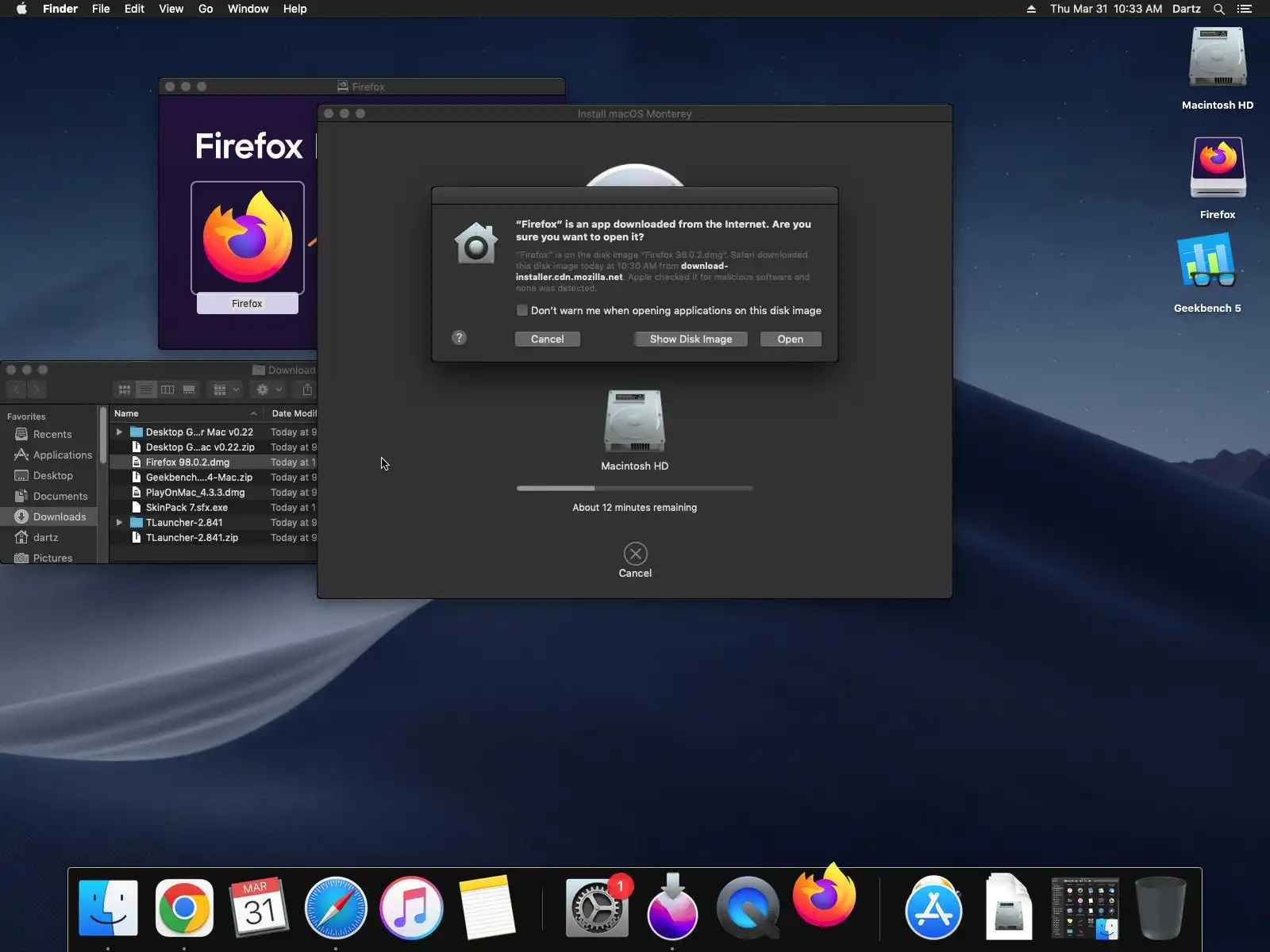
Task: Open the Go menu
Action: (206, 9)
